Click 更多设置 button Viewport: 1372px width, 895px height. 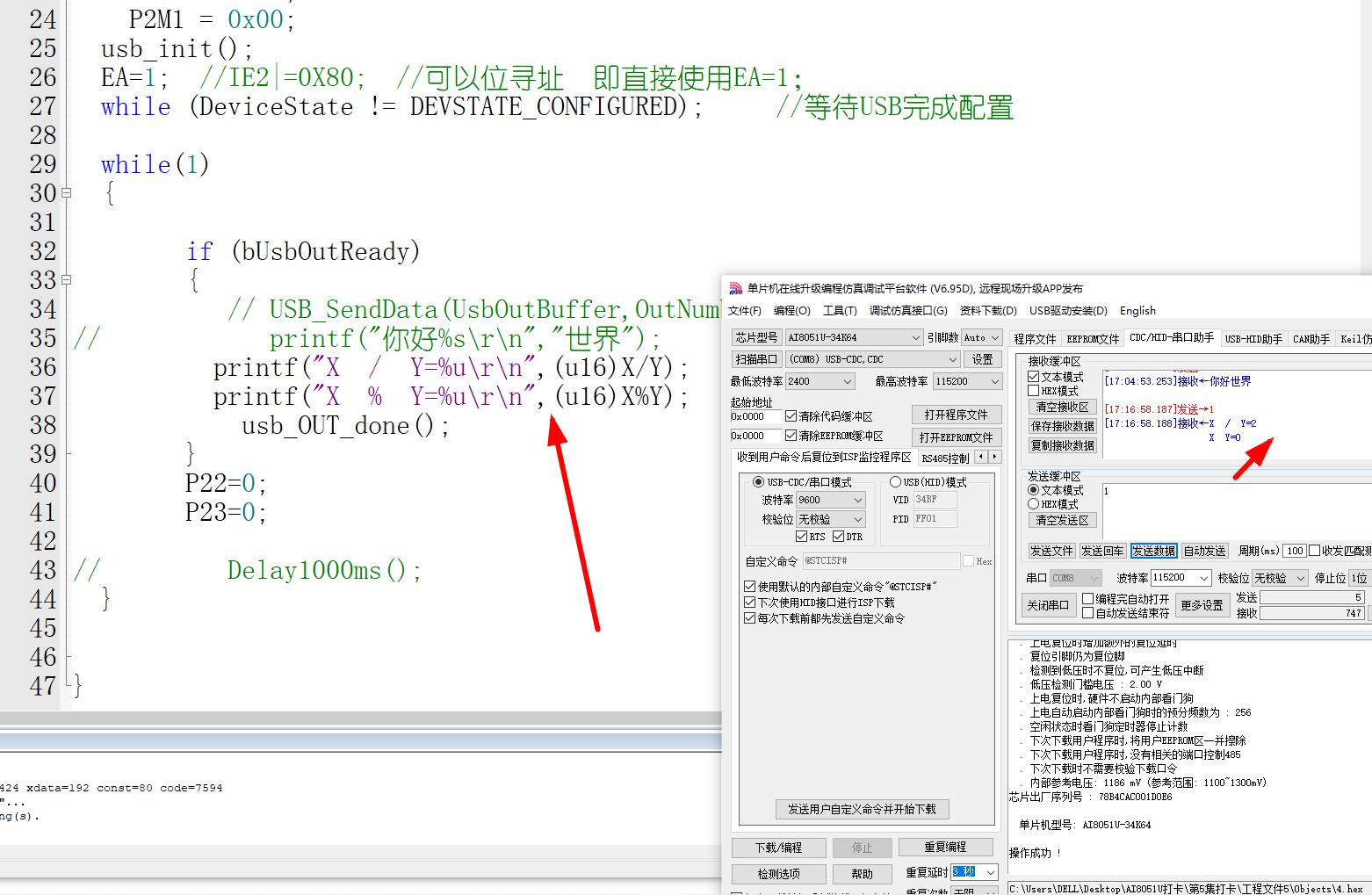click(1202, 605)
